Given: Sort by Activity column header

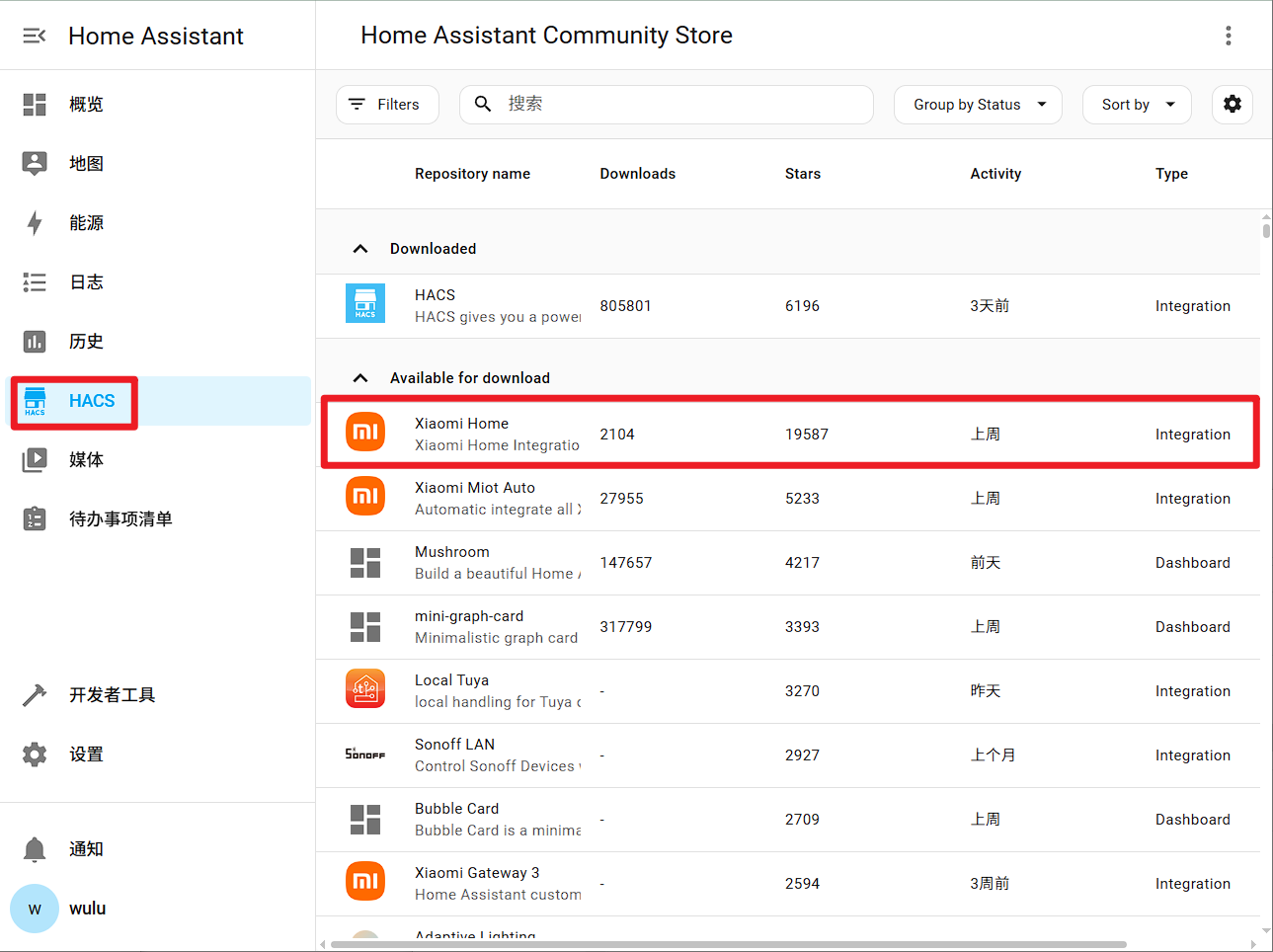Looking at the screenshot, I should pos(995,174).
